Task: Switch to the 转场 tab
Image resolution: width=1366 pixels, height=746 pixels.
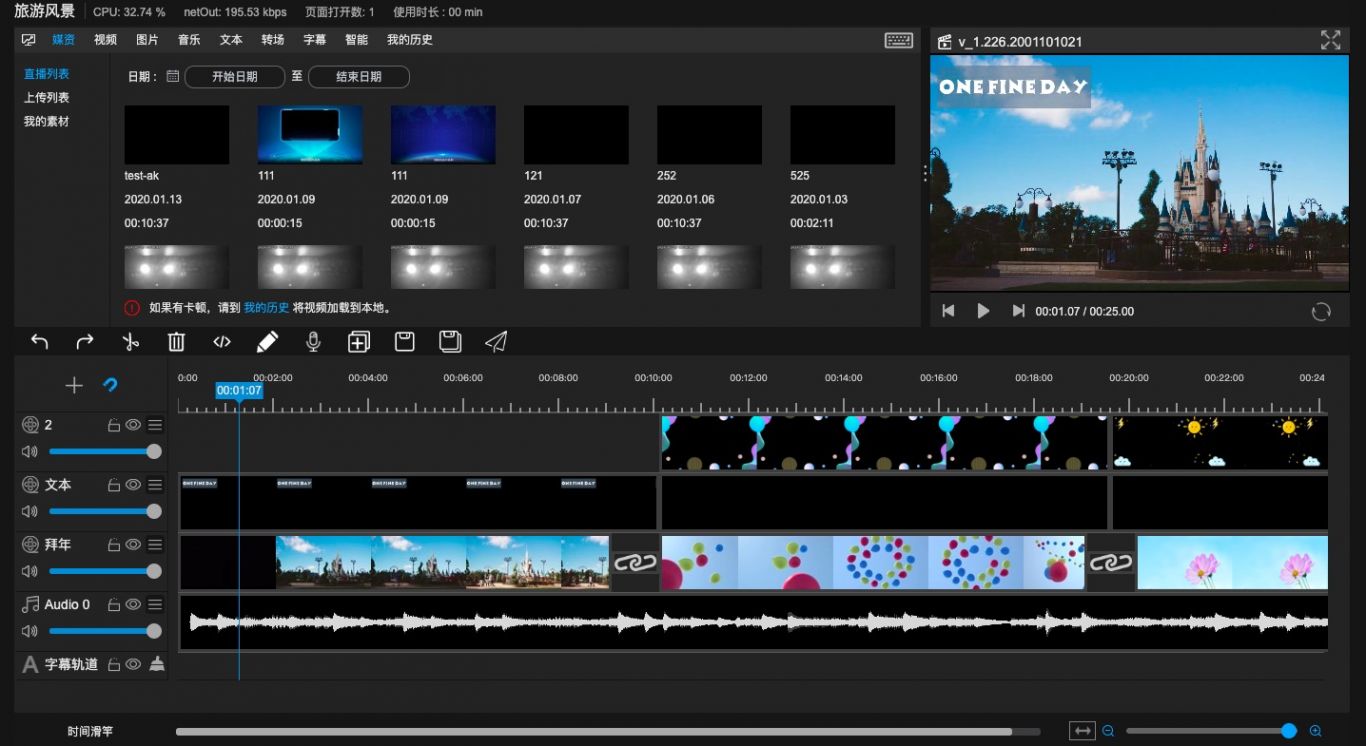Action: [x=273, y=40]
